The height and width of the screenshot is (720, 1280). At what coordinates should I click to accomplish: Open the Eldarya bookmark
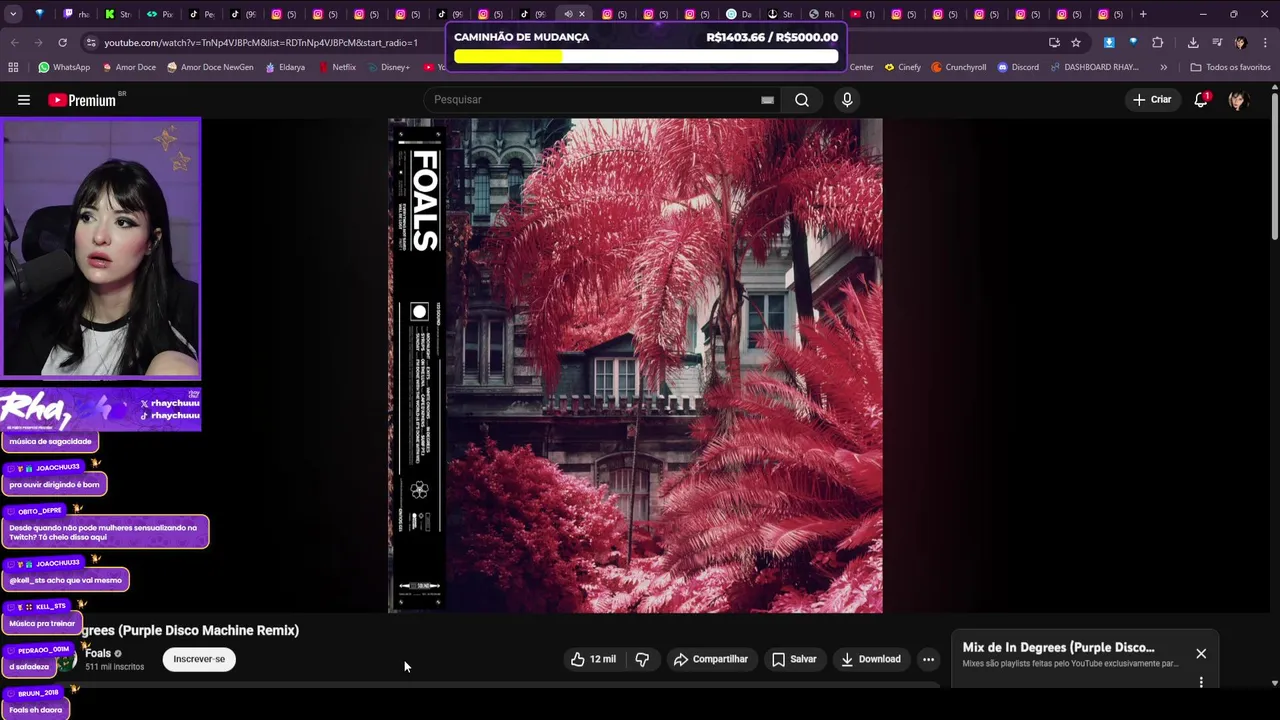coord(285,67)
